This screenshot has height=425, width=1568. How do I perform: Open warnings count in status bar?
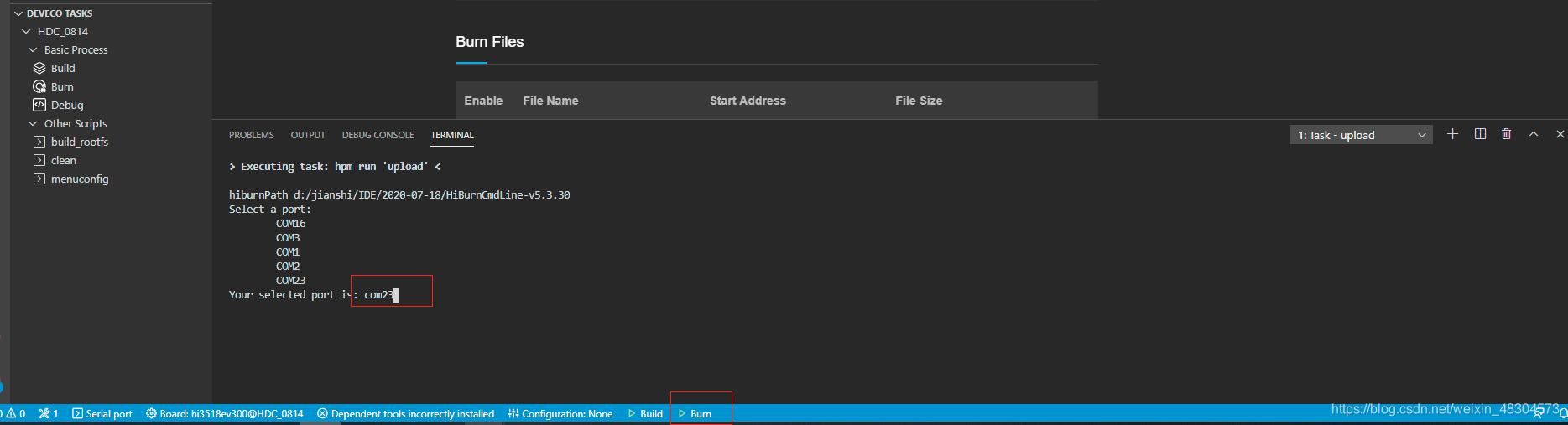click(x=15, y=414)
